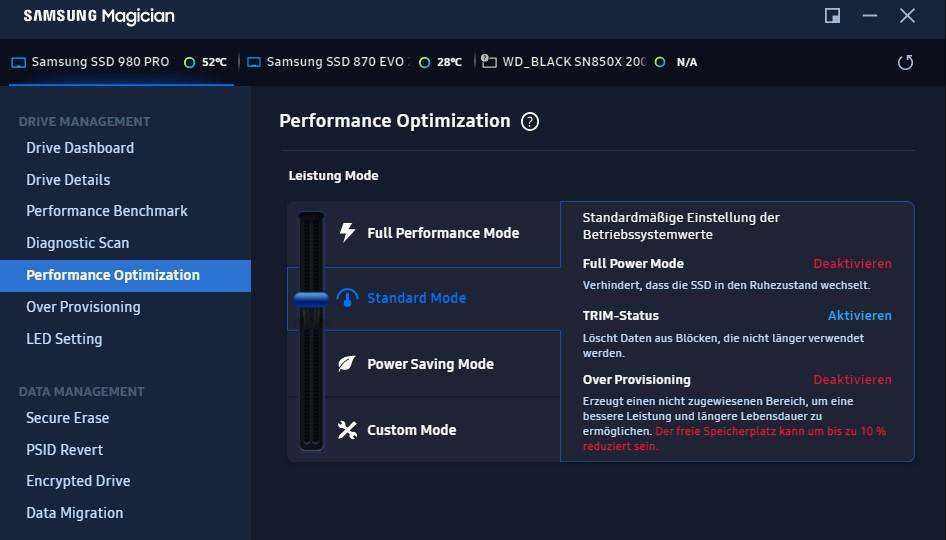Open the Diagnostic Scan section

[x=77, y=243]
